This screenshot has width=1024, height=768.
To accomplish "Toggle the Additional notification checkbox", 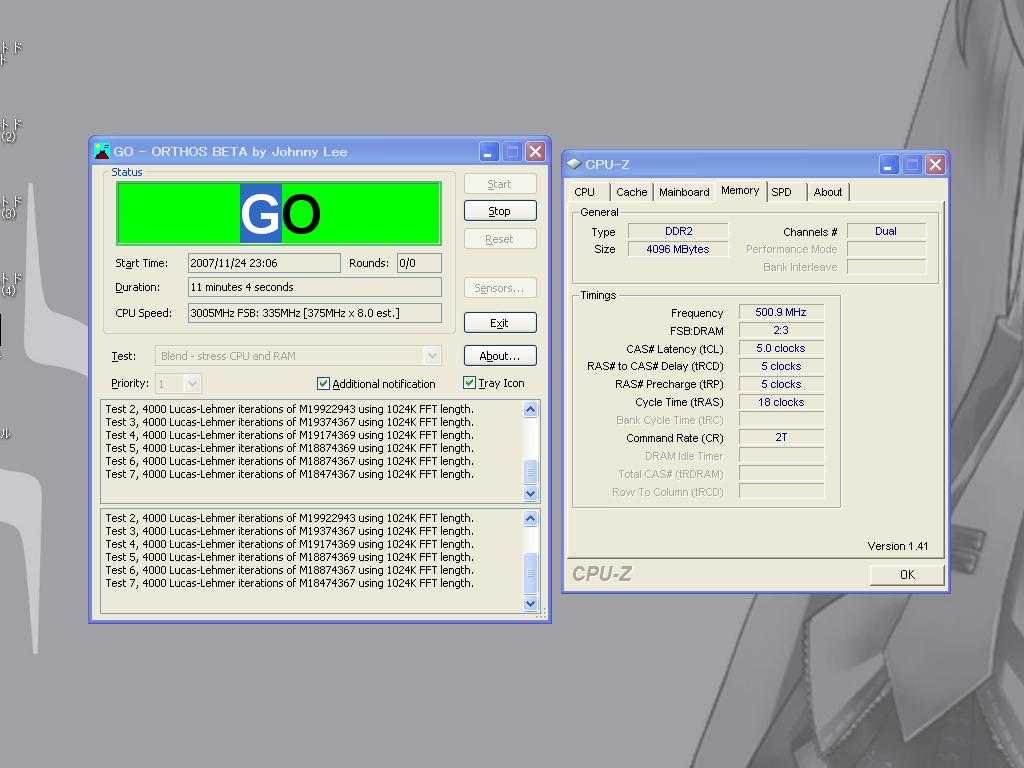I will [x=323, y=383].
